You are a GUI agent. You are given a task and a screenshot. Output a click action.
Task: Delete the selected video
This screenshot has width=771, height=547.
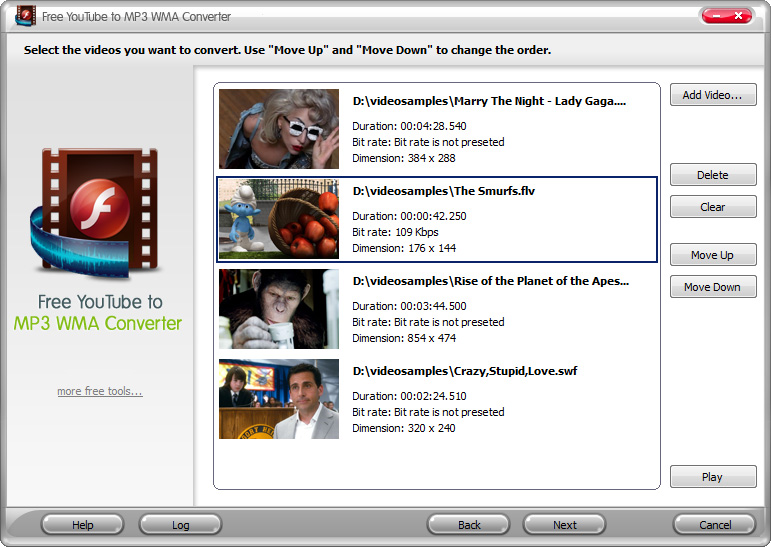coord(712,175)
